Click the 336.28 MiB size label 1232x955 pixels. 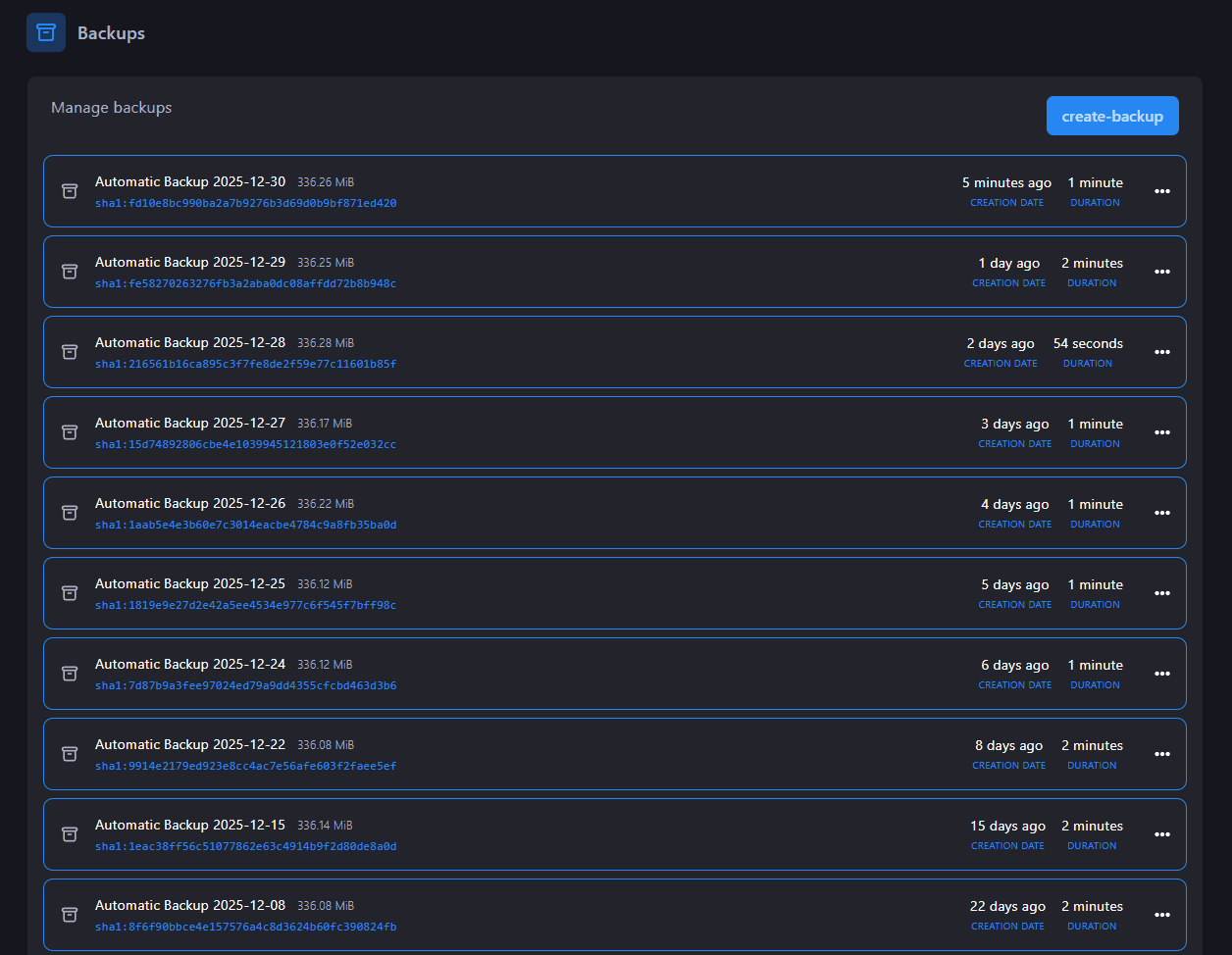click(x=326, y=343)
